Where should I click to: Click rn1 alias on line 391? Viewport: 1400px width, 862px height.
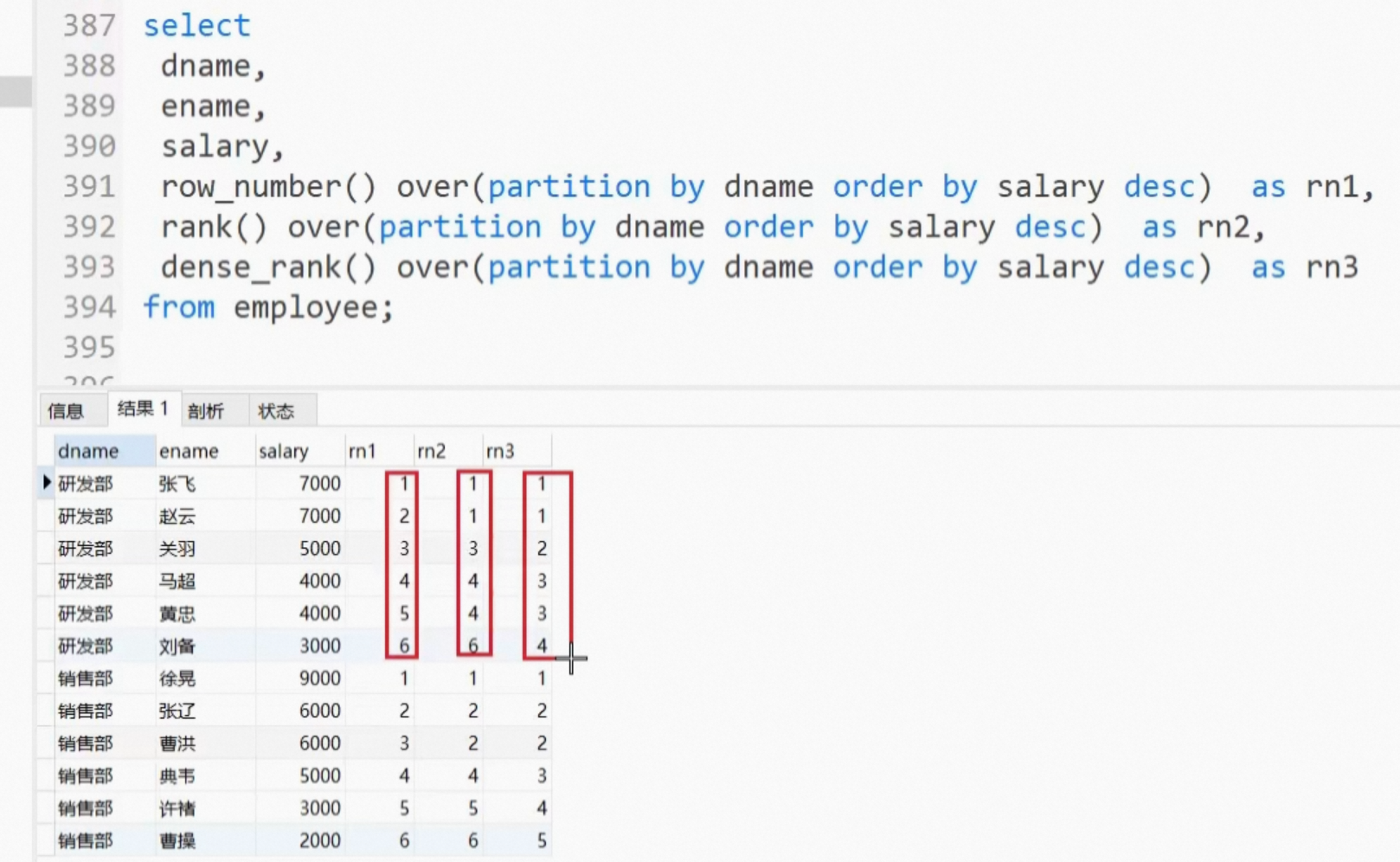tap(1332, 187)
